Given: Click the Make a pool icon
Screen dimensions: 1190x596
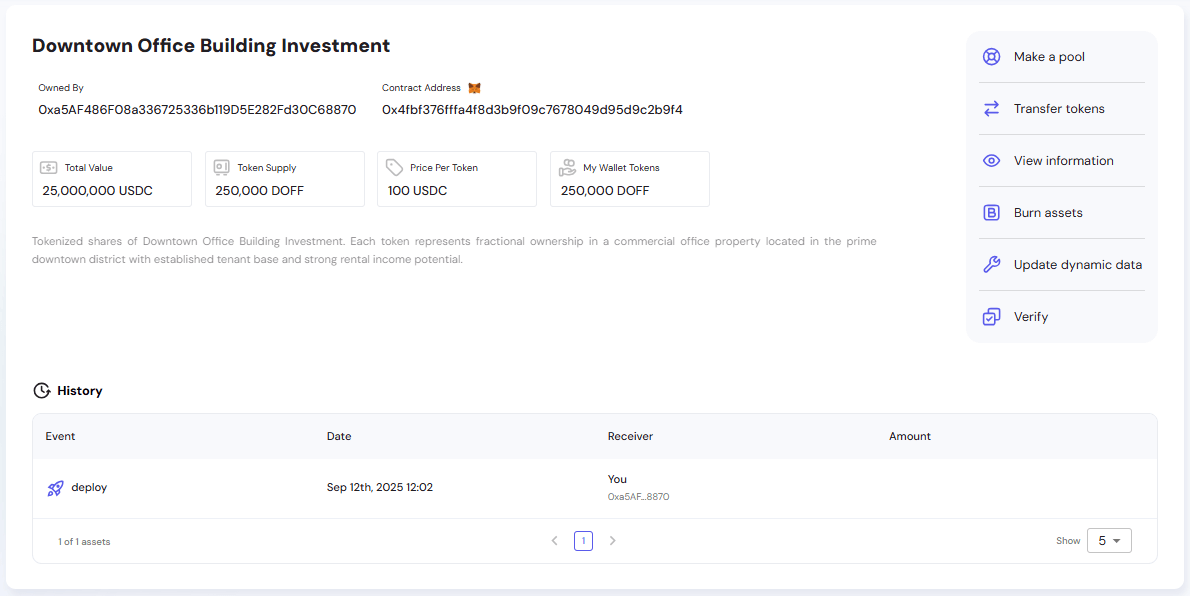Looking at the screenshot, I should [x=991, y=57].
